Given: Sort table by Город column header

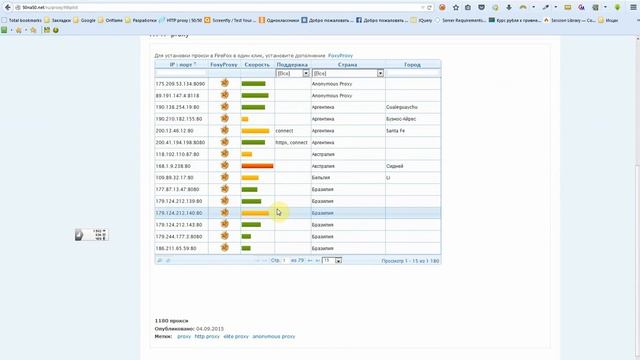Looking at the screenshot, I should (x=413, y=64).
